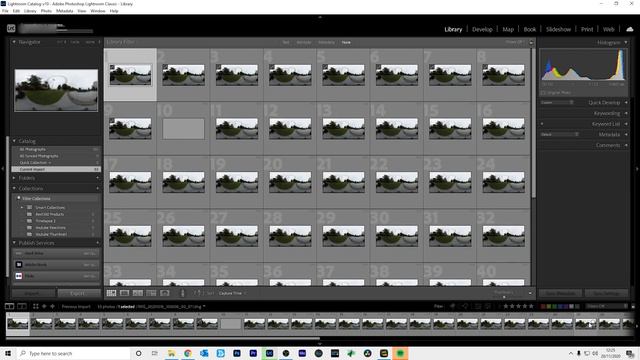The height and width of the screenshot is (360, 640).
Task: Expand the Folders panel
Action: click(14, 178)
